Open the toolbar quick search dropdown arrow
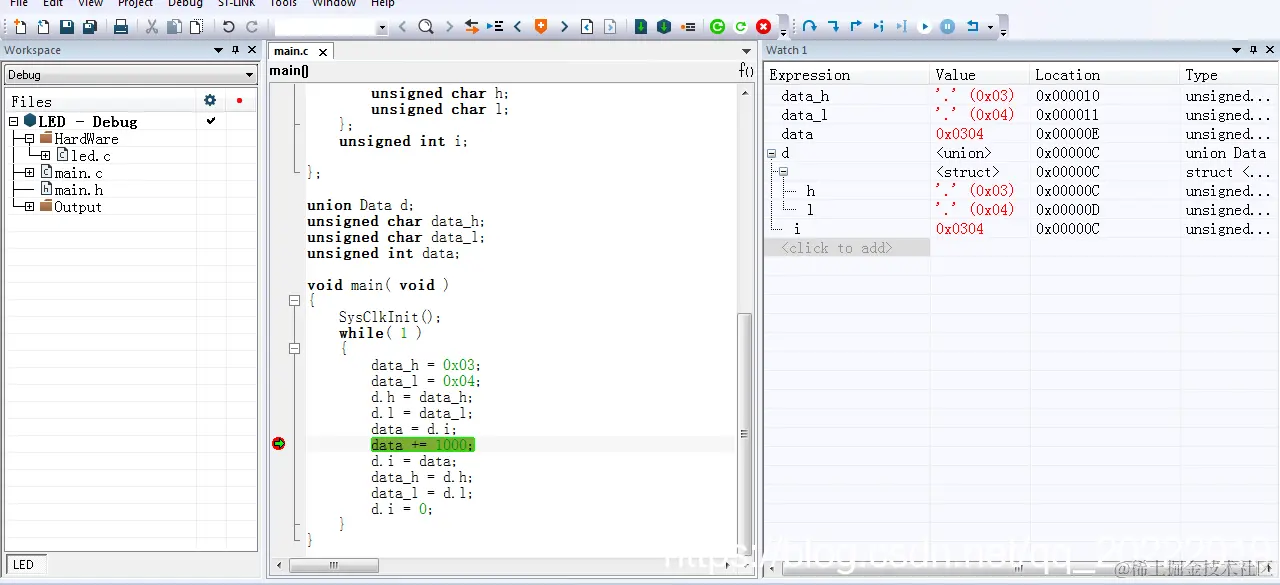The width and height of the screenshot is (1280, 585). click(x=382, y=28)
